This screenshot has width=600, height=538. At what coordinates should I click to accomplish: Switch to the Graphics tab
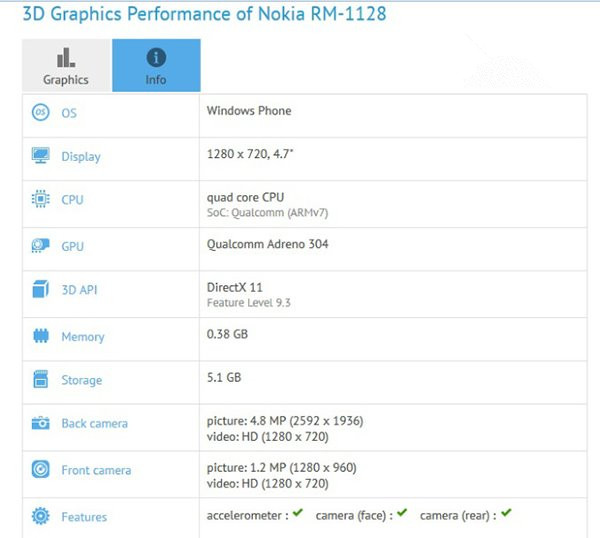point(66,66)
